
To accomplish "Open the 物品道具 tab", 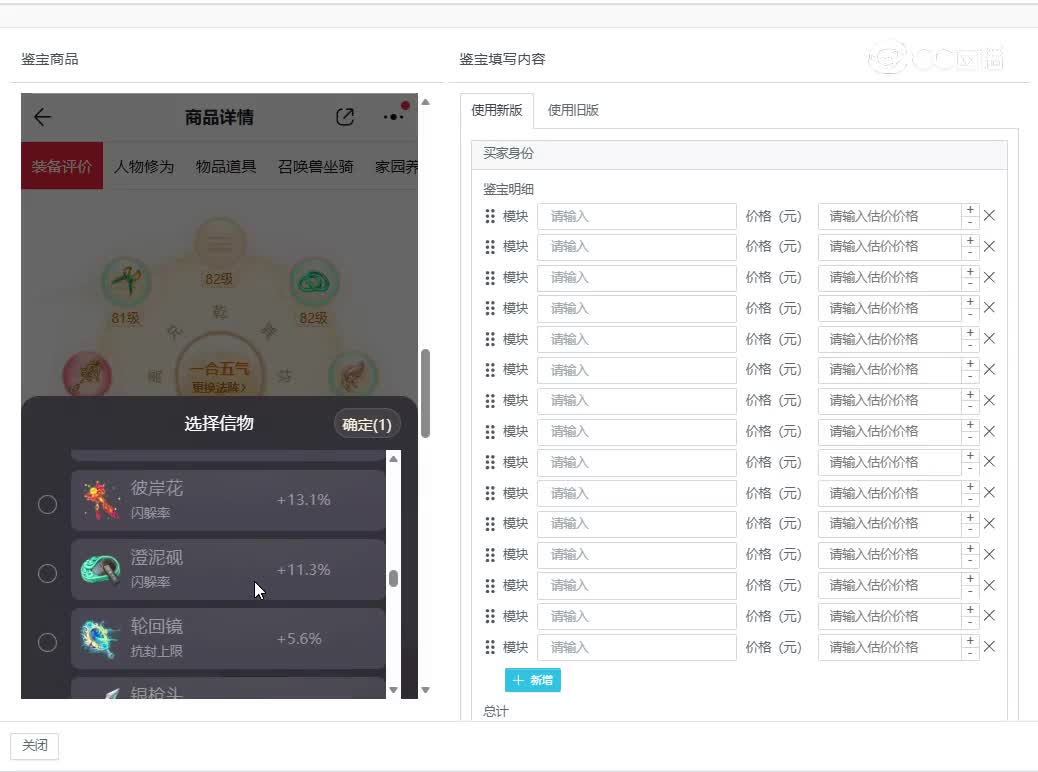I will coord(226,166).
